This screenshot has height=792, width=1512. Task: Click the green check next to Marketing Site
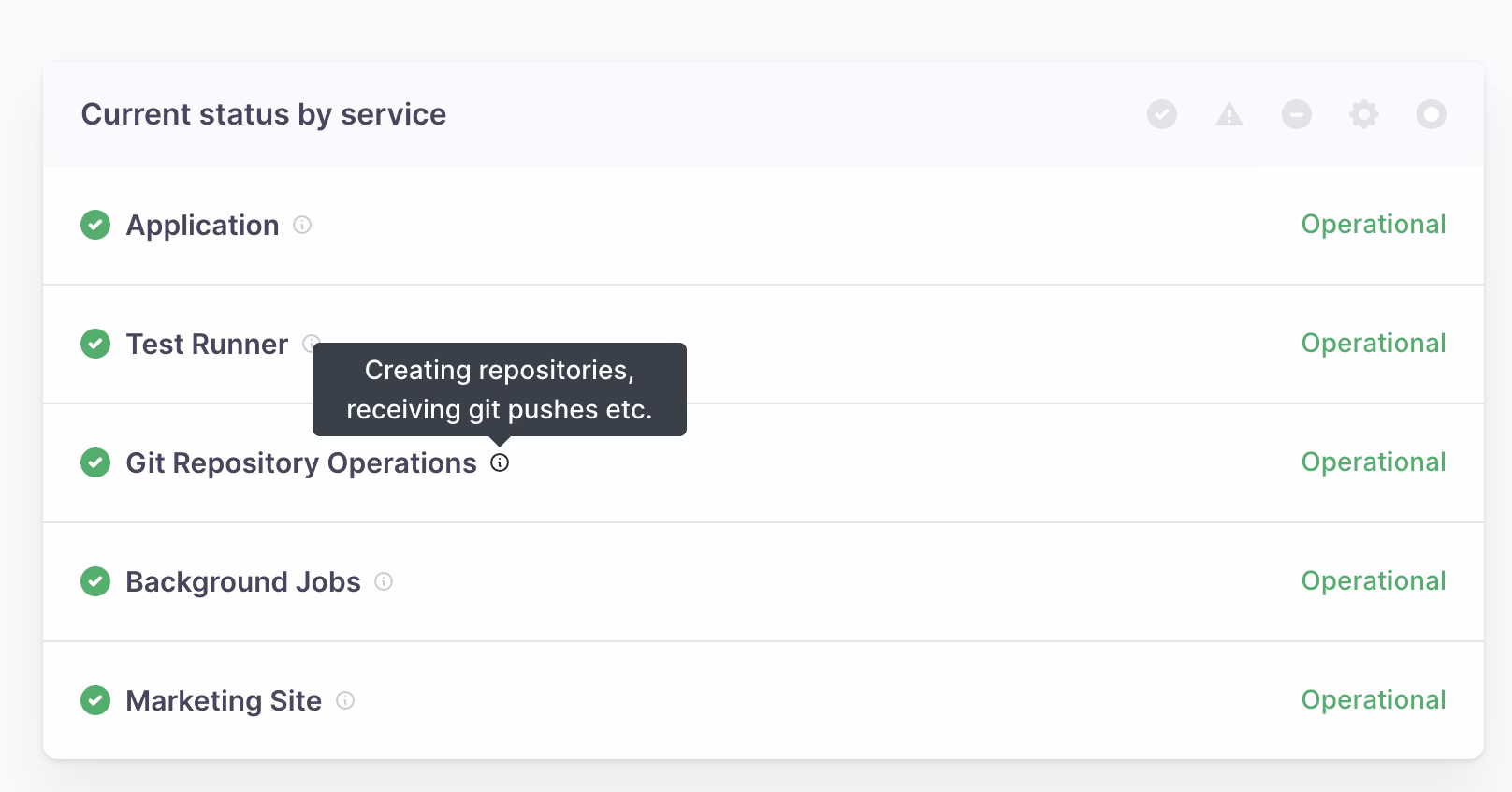[x=95, y=700]
